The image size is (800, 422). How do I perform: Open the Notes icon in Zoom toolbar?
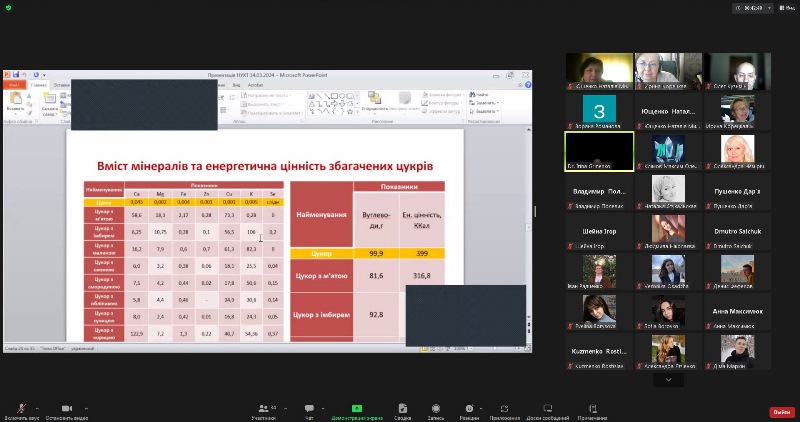coord(592,408)
